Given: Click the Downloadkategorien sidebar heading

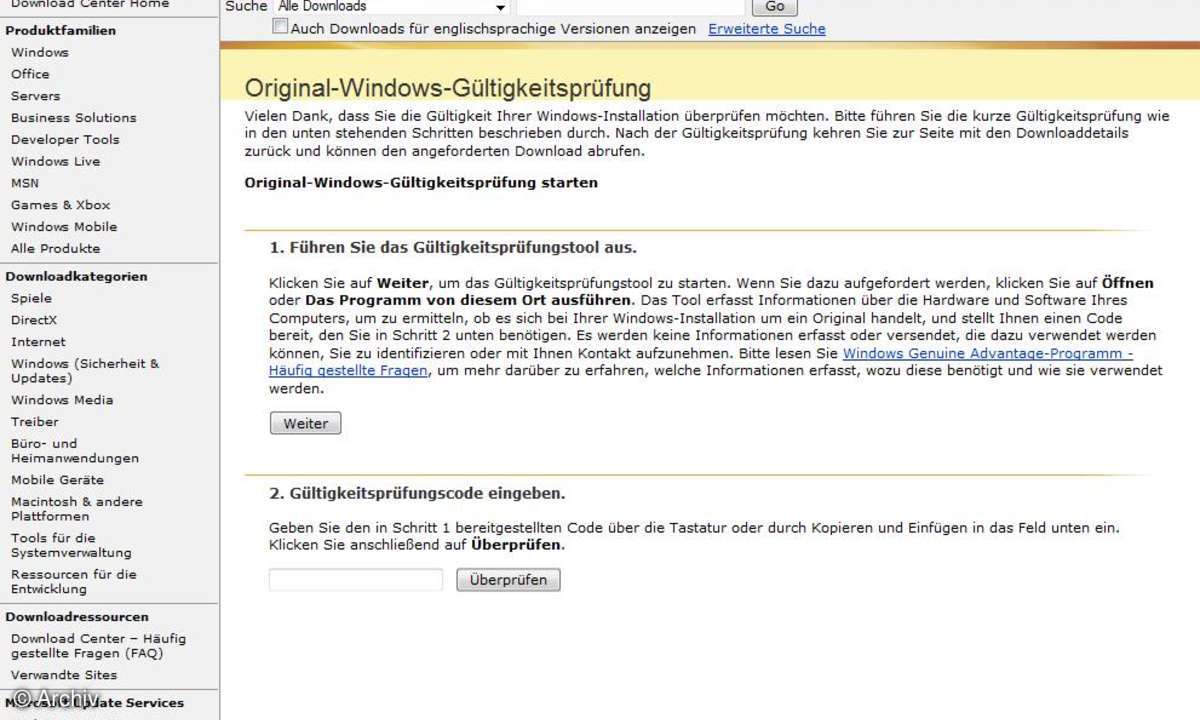Looking at the screenshot, I should tap(76, 277).
